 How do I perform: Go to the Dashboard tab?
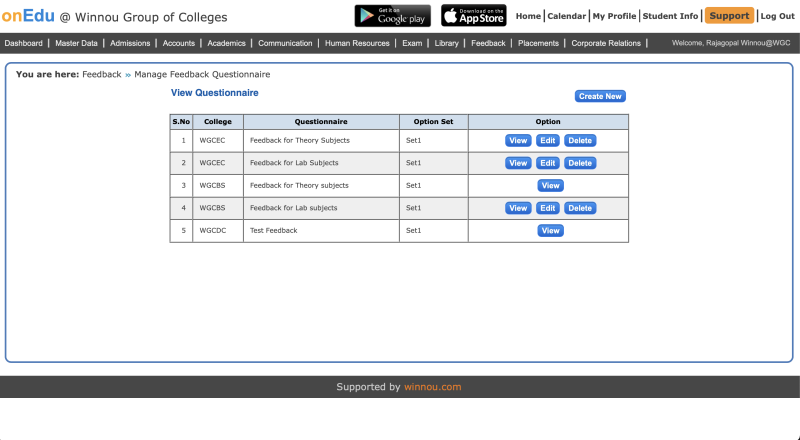click(24, 44)
